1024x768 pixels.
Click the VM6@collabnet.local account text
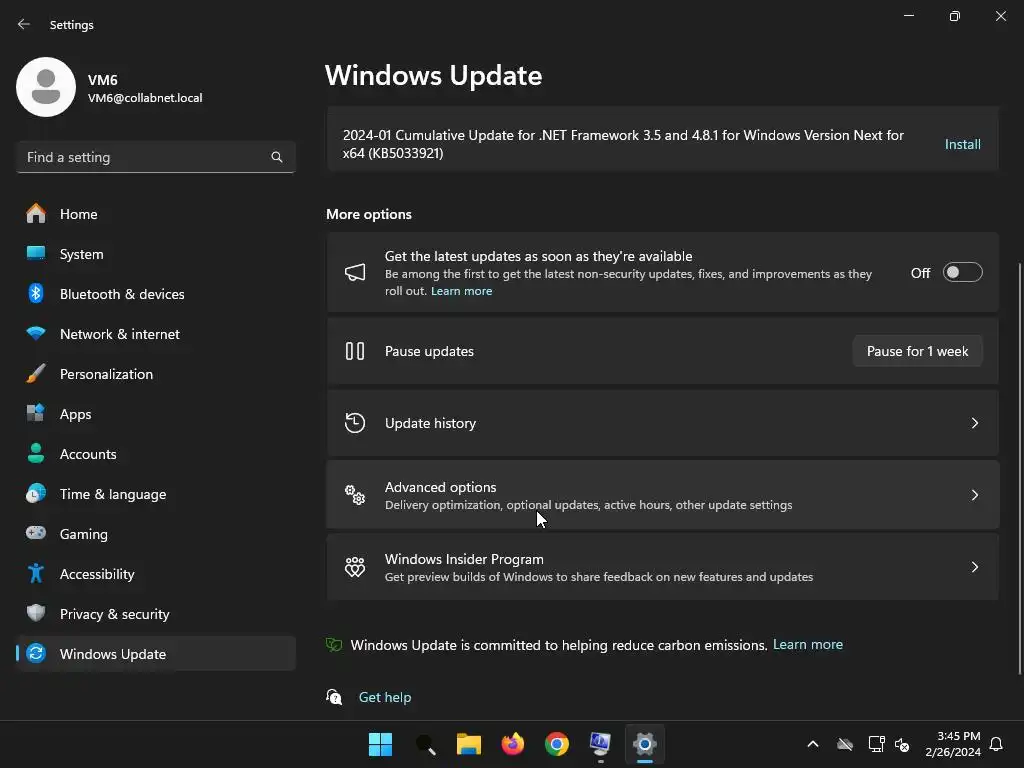(145, 98)
